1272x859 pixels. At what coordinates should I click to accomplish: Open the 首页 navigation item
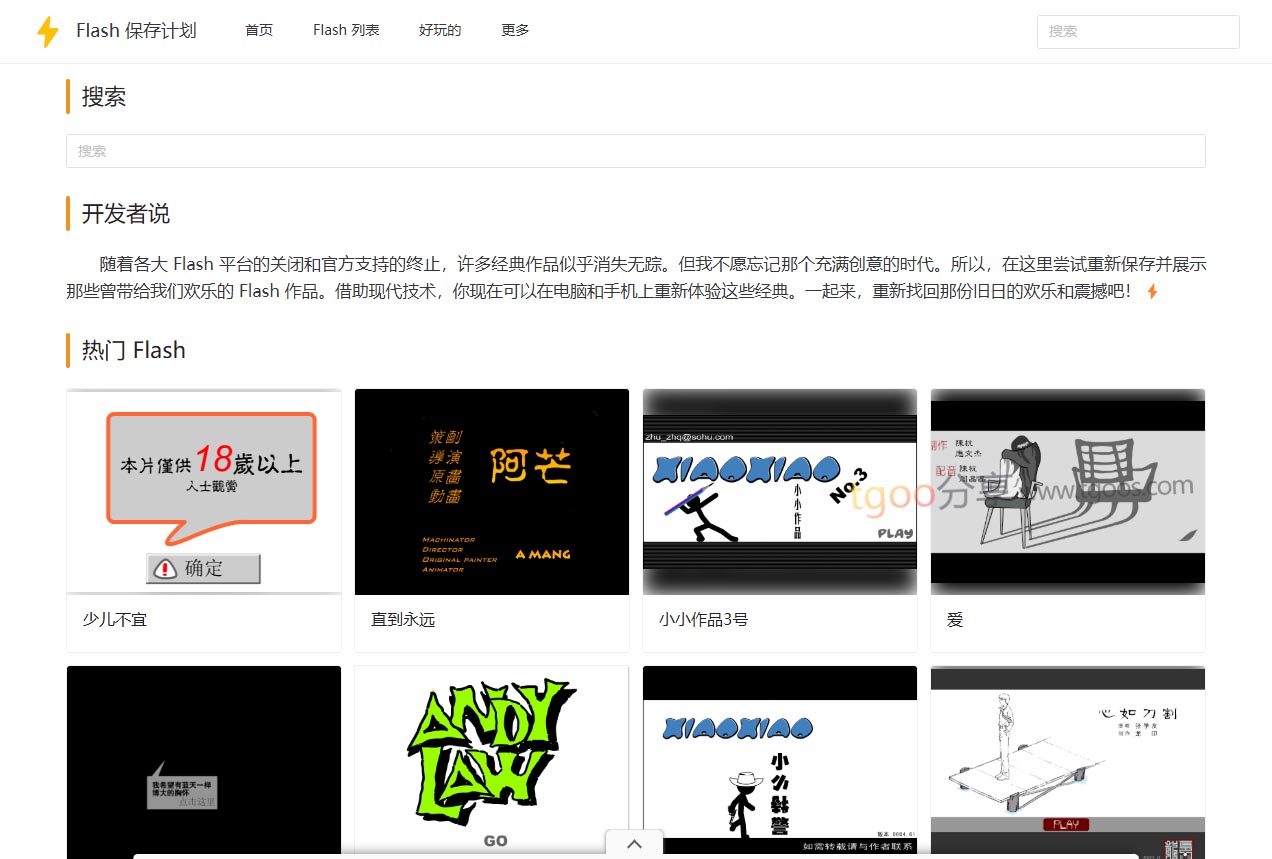pos(259,31)
